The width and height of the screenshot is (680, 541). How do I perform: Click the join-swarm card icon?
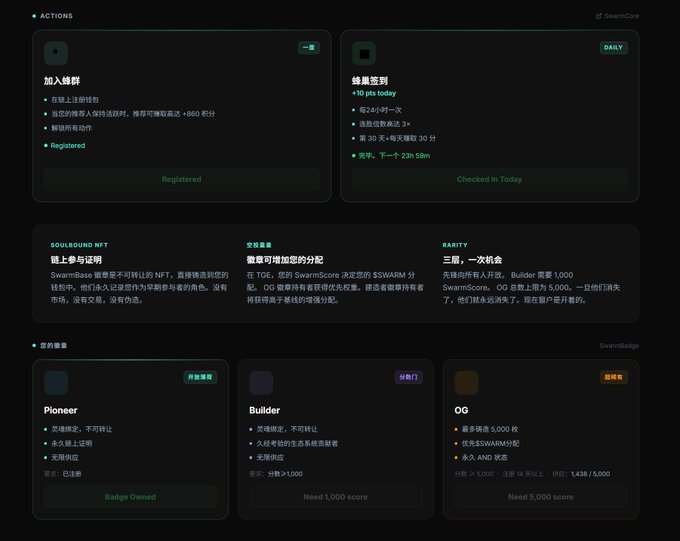[56, 53]
